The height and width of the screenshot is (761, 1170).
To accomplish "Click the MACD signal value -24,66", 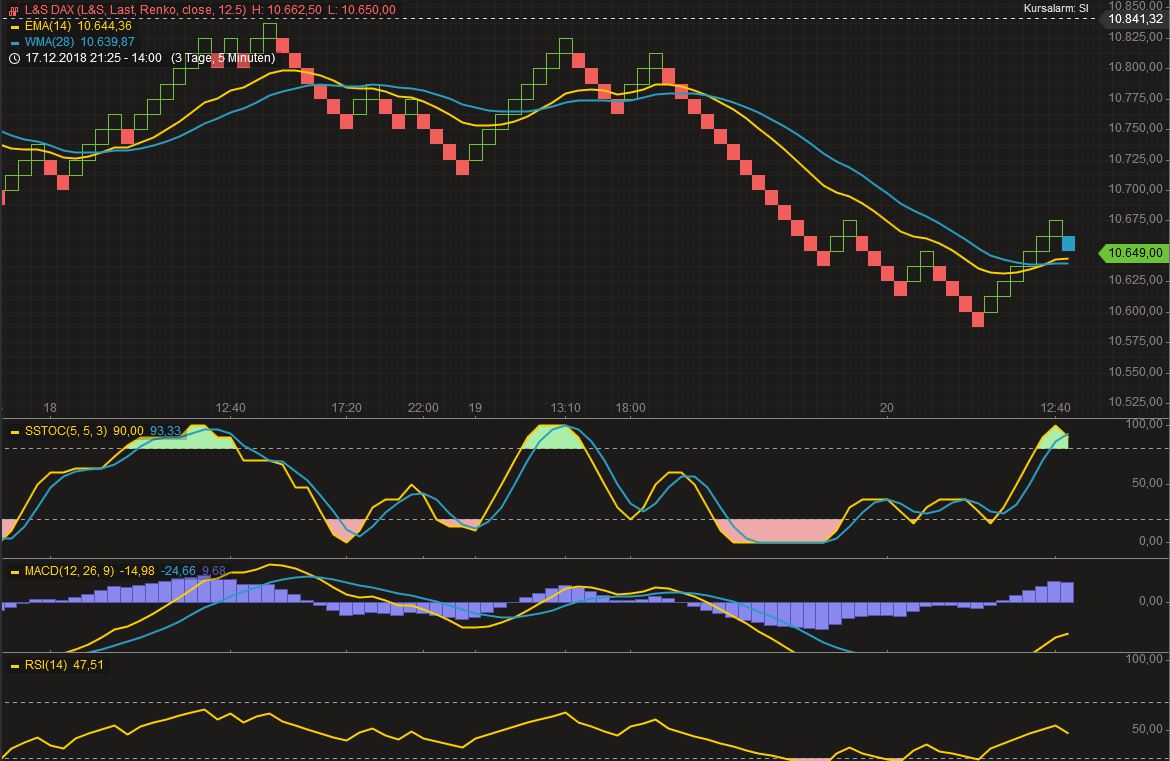I will [178, 571].
